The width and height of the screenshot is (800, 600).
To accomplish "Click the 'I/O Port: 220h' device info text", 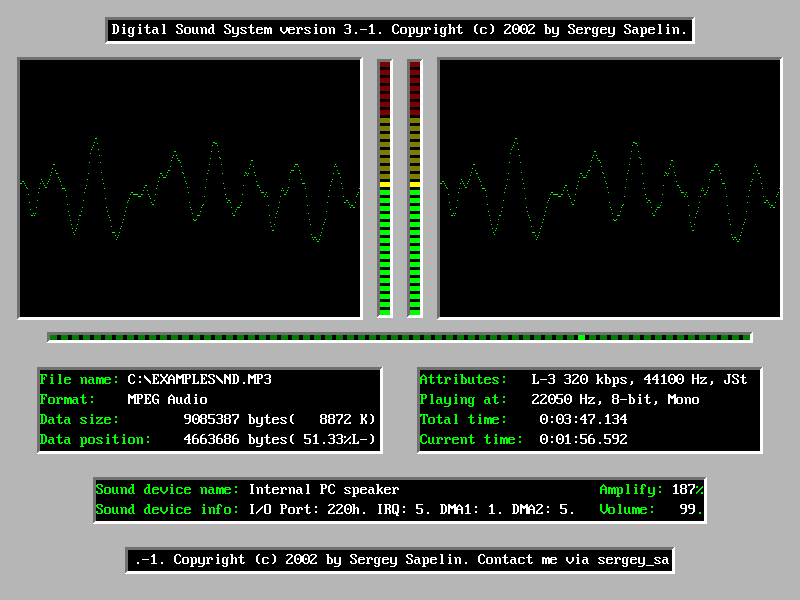I will tap(308, 509).
